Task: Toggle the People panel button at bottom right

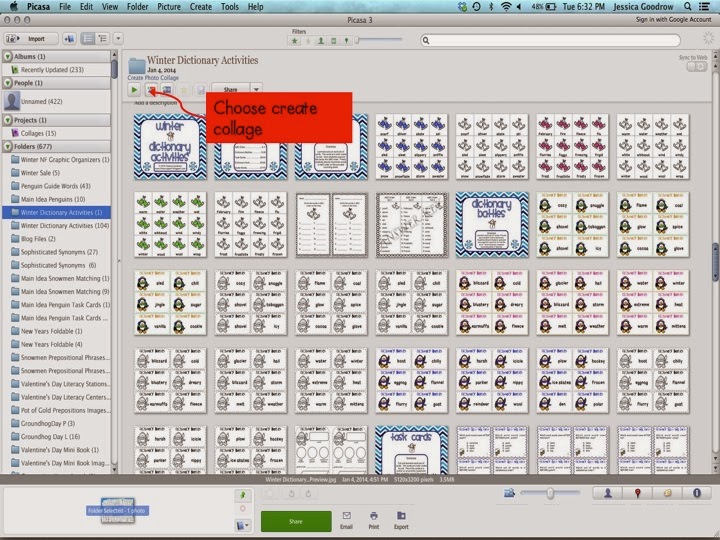Action: [608, 493]
